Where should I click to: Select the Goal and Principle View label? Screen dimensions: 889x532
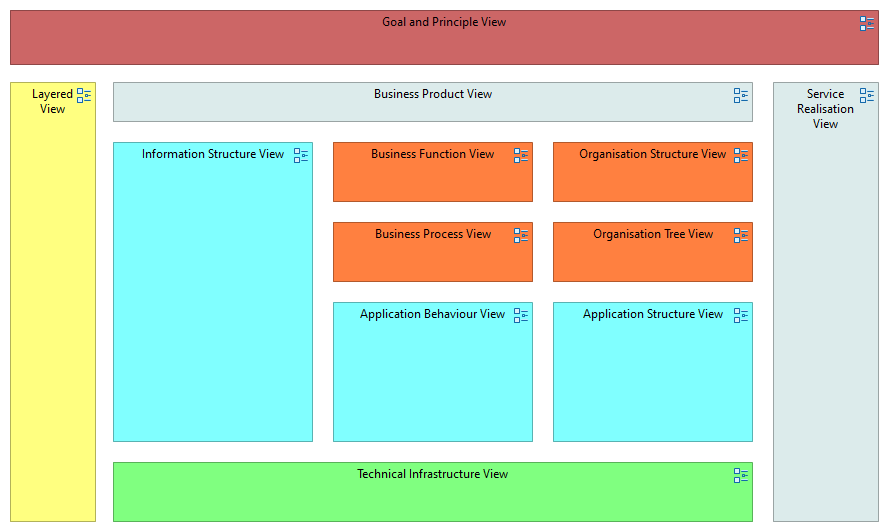point(444,22)
